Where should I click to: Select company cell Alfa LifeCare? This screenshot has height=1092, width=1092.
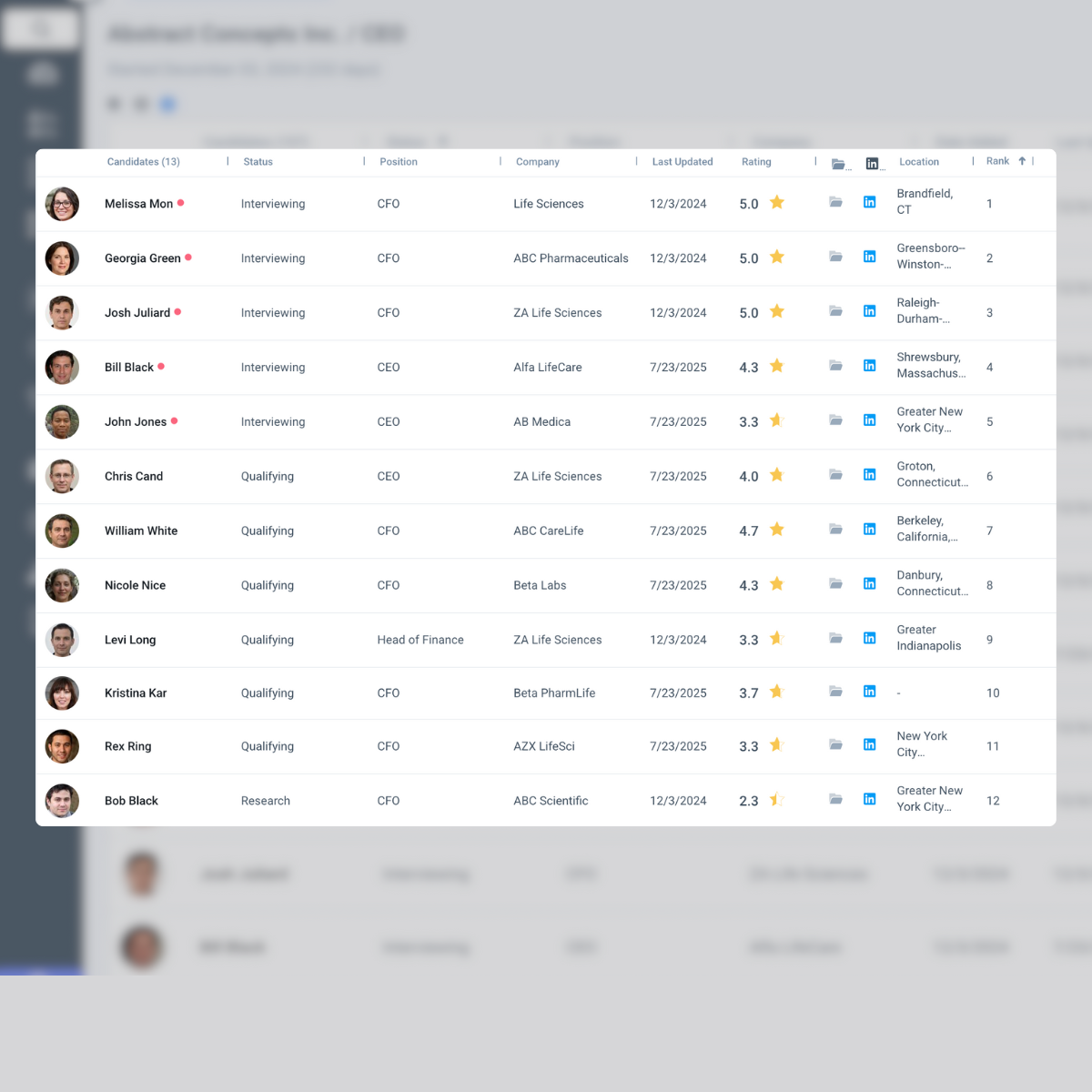click(548, 368)
